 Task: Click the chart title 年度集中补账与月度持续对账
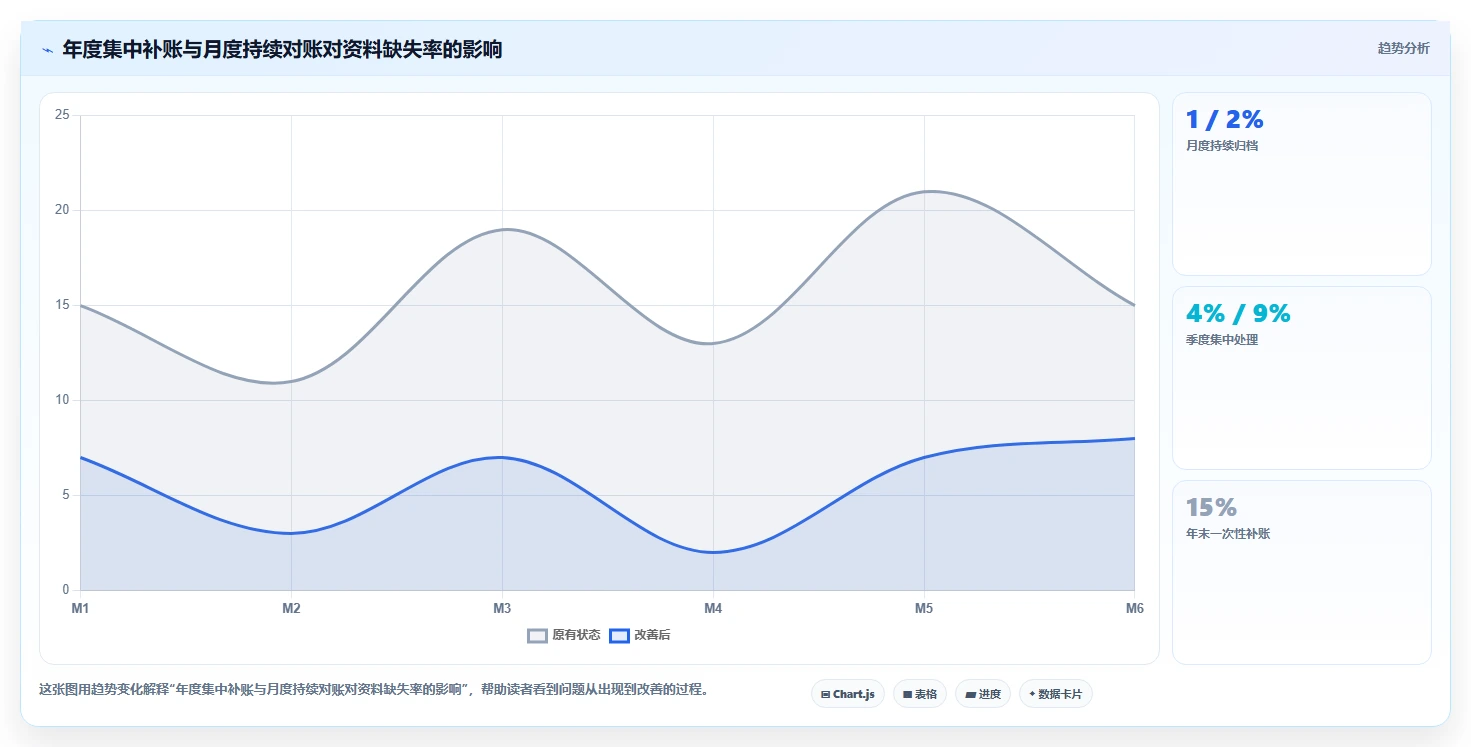pos(282,49)
